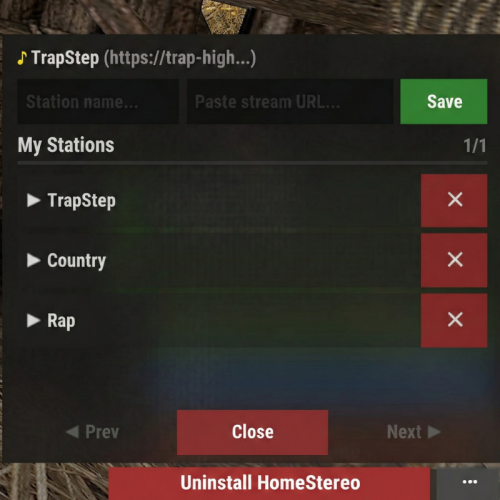Click the My Stations header
This screenshot has width=500, height=500.
[x=66, y=145]
